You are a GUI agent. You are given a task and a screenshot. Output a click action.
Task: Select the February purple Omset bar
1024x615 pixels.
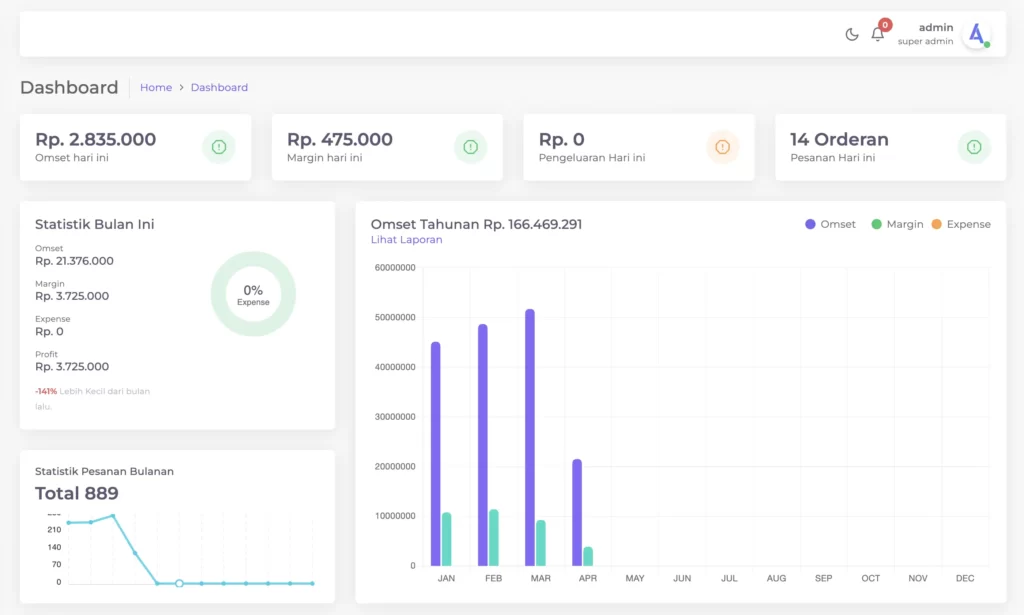tap(483, 445)
